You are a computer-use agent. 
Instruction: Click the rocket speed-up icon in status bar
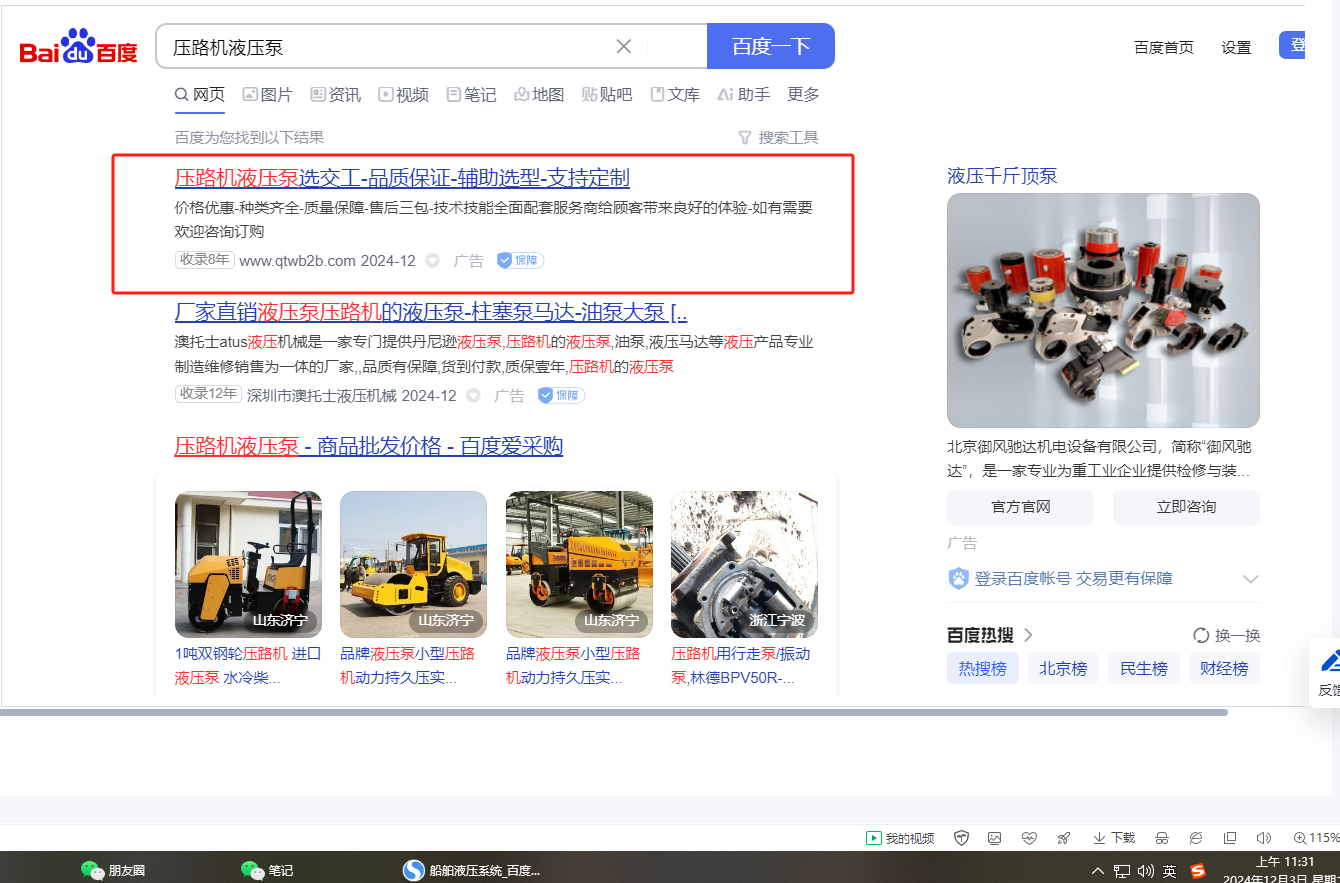(1064, 838)
